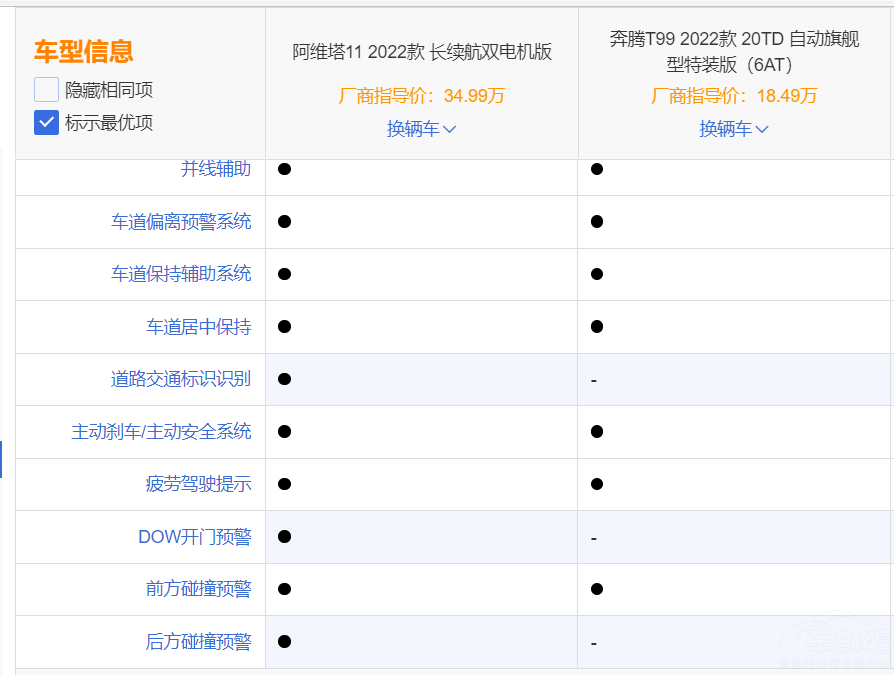Viewport: 894px width, 675px height.
Task: Click 奔腾T99 price 18.49万
Action: coord(733,96)
